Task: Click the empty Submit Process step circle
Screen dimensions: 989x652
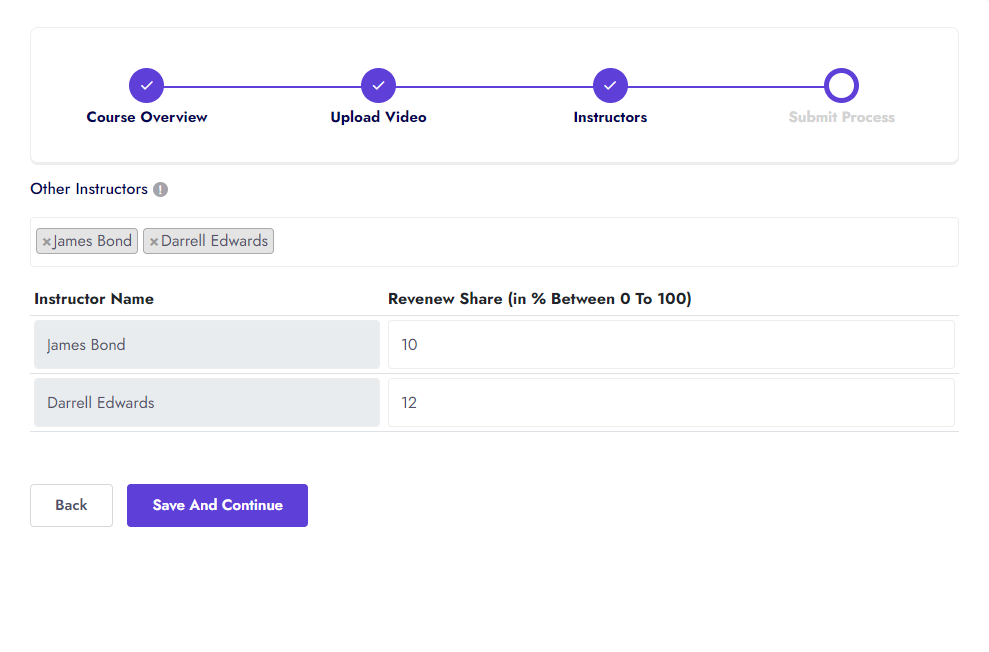Action: (x=841, y=86)
